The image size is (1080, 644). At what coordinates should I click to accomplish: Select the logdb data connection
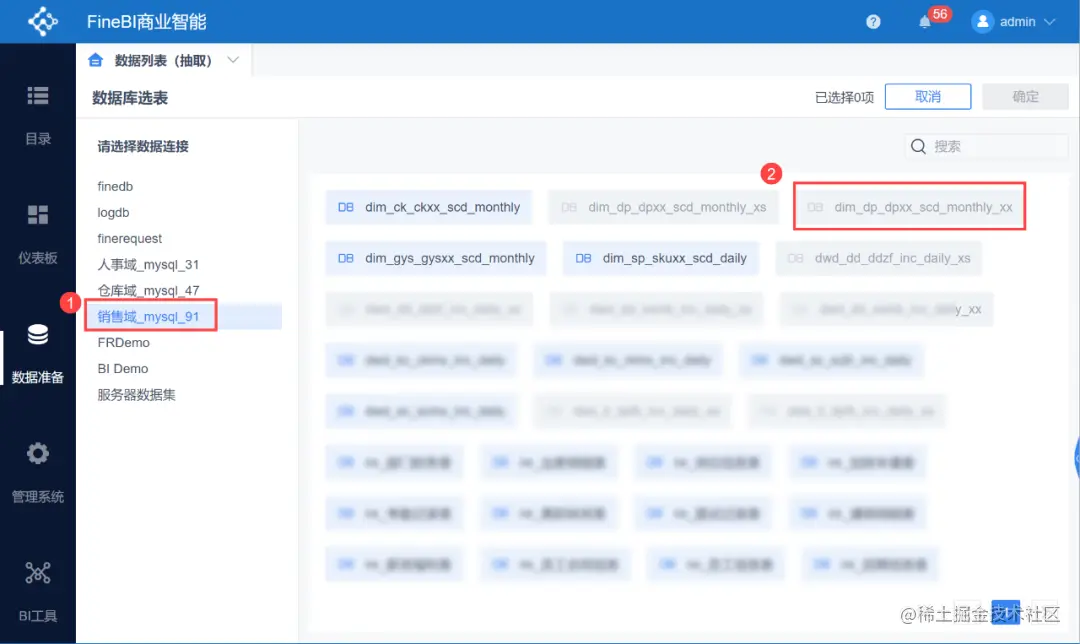[113, 212]
